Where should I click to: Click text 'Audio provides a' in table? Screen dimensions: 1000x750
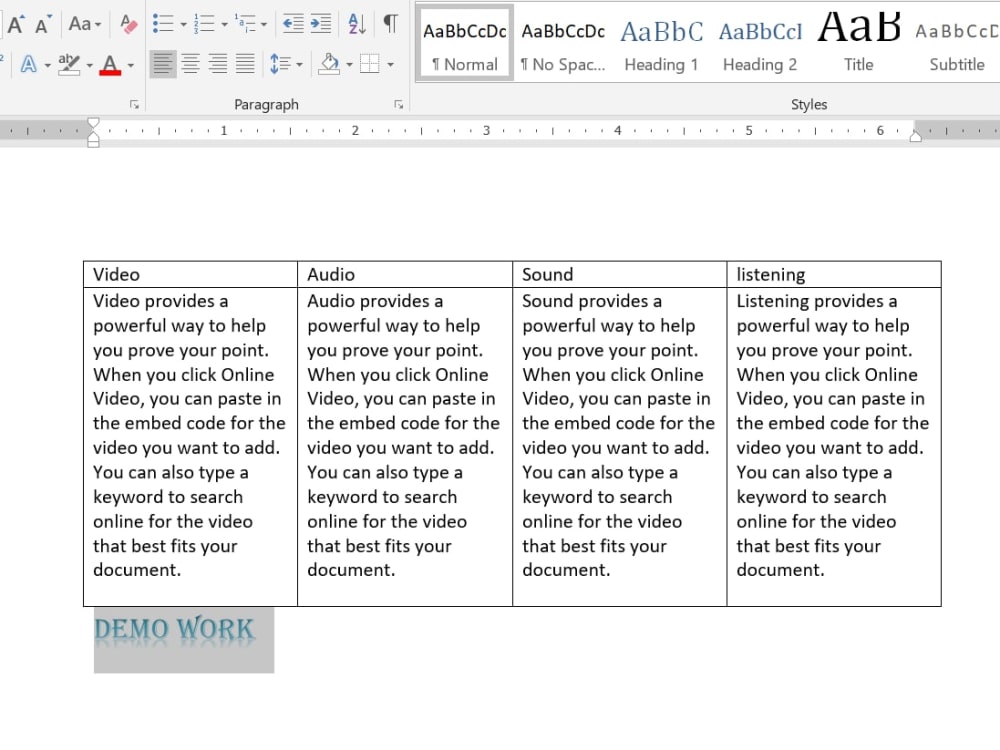(x=375, y=301)
